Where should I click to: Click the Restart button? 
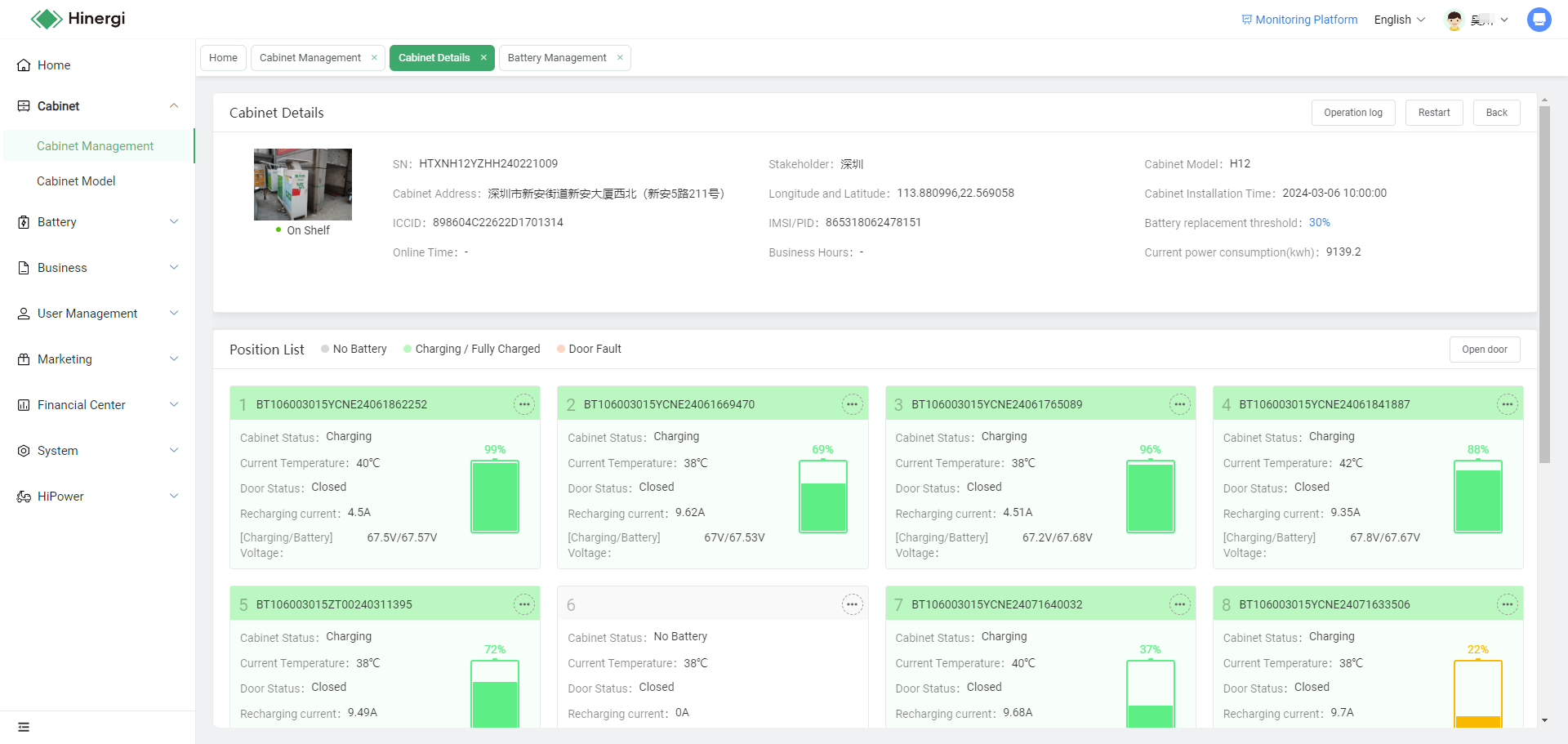(1433, 113)
